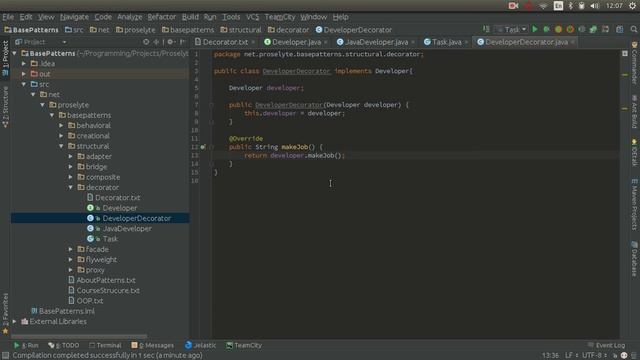This screenshot has height=360, width=640.
Task: Expand External Libraries node
Action: [x=15, y=321]
